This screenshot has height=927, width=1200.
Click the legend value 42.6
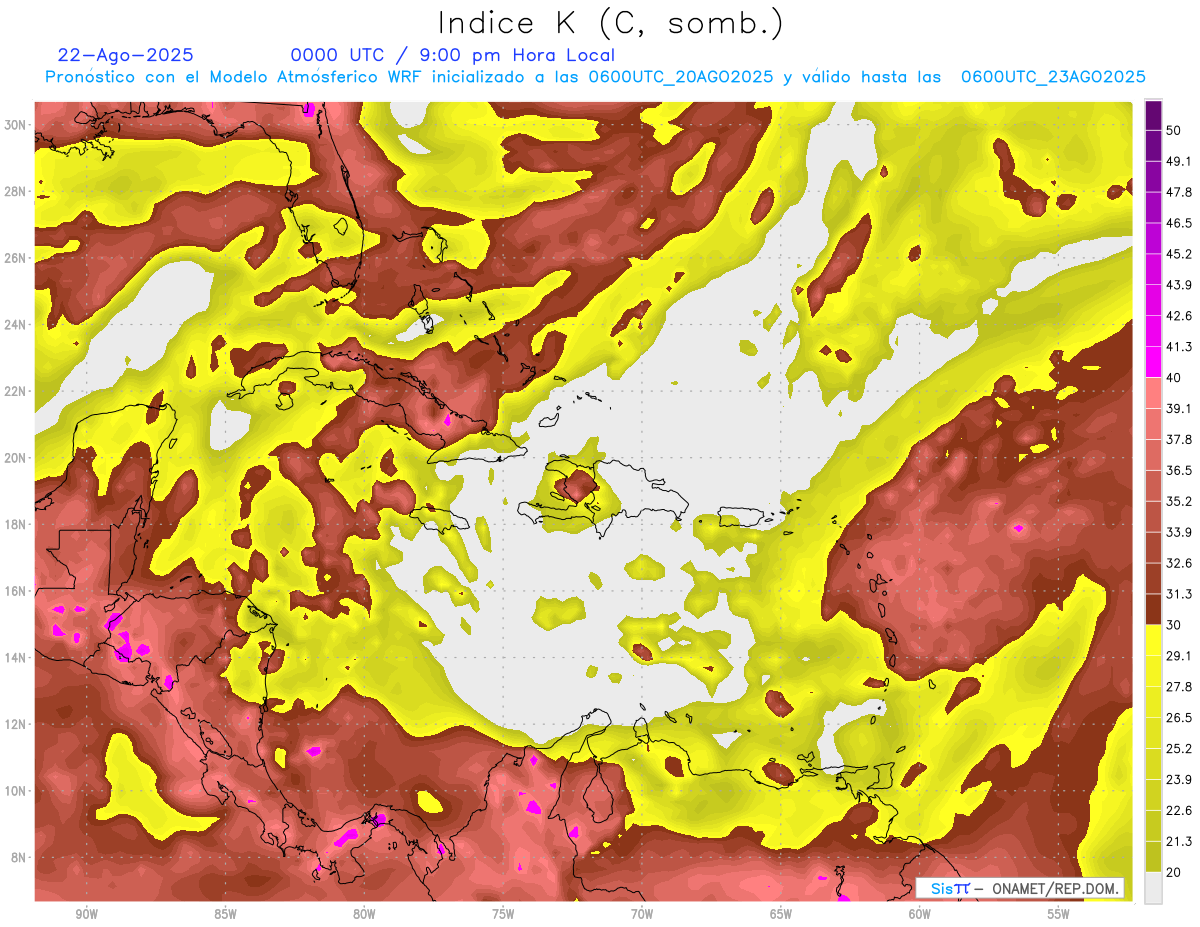(1179, 316)
